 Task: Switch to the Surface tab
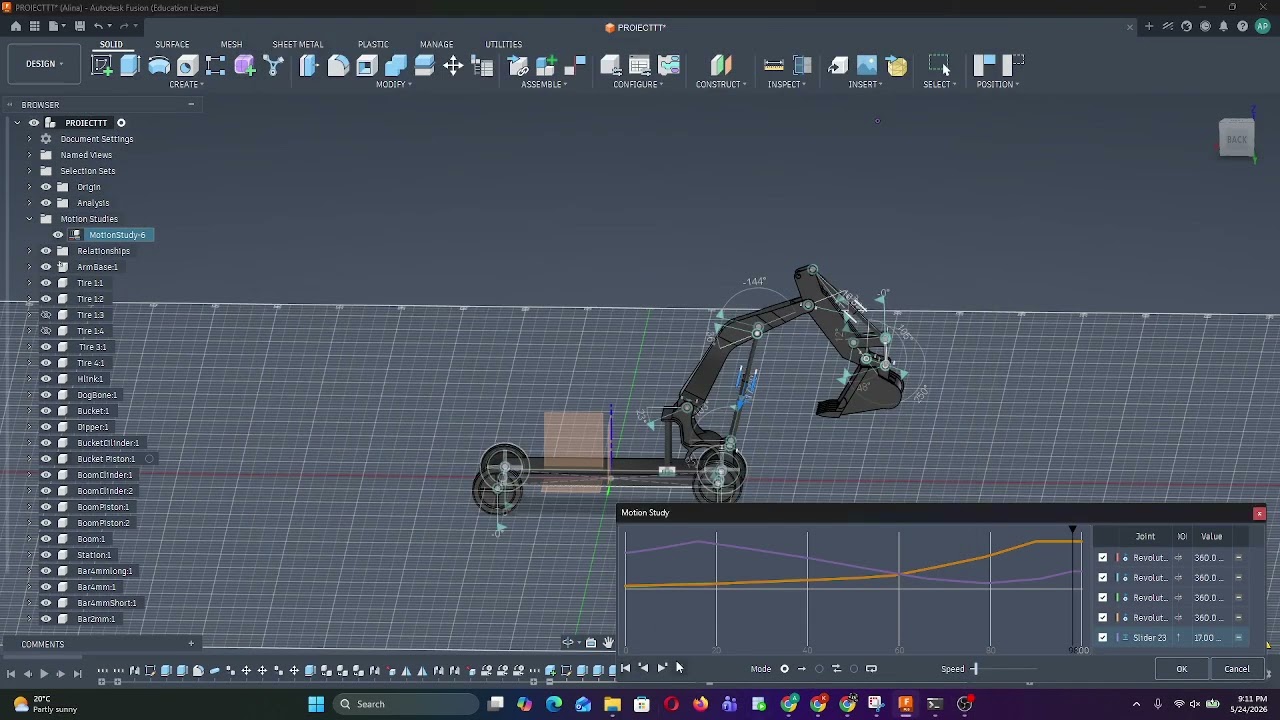click(x=172, y=45)
